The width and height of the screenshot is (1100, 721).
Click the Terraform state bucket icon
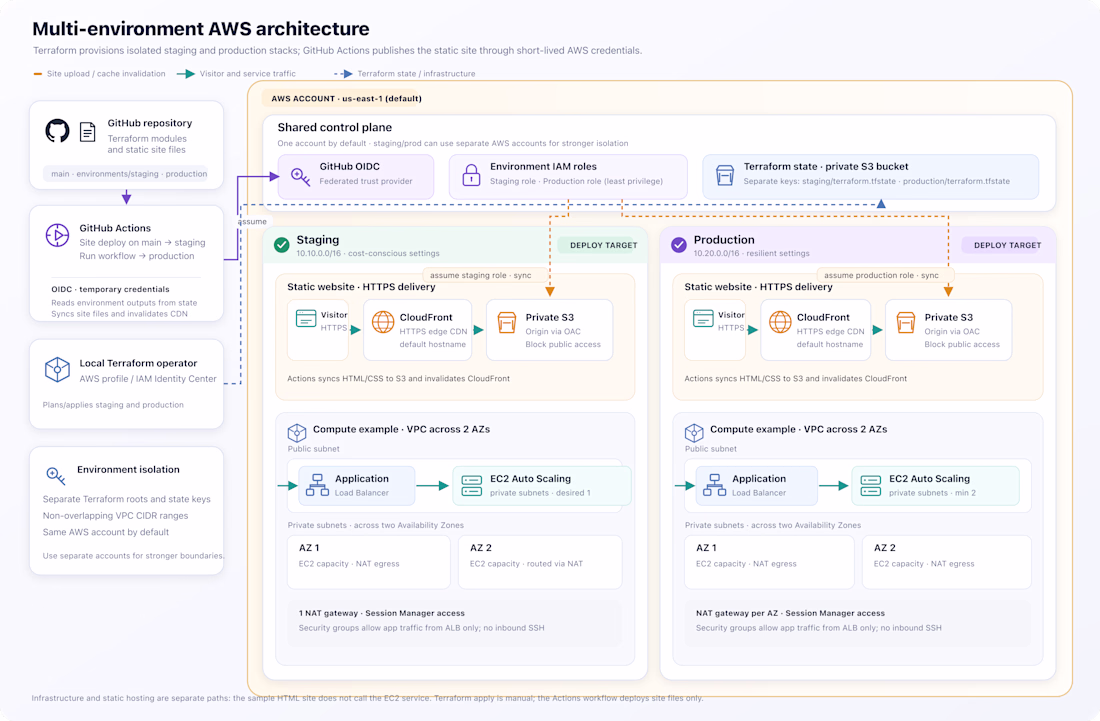tap(725, 175)
